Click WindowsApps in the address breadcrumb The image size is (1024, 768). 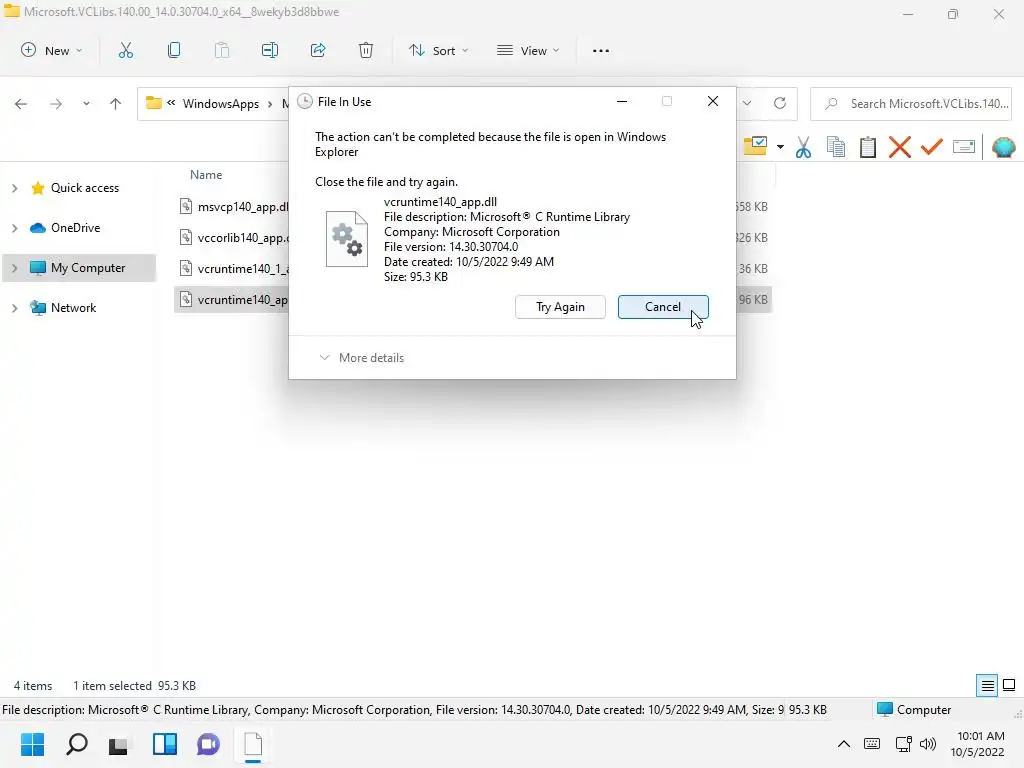(x=221, y=104)
